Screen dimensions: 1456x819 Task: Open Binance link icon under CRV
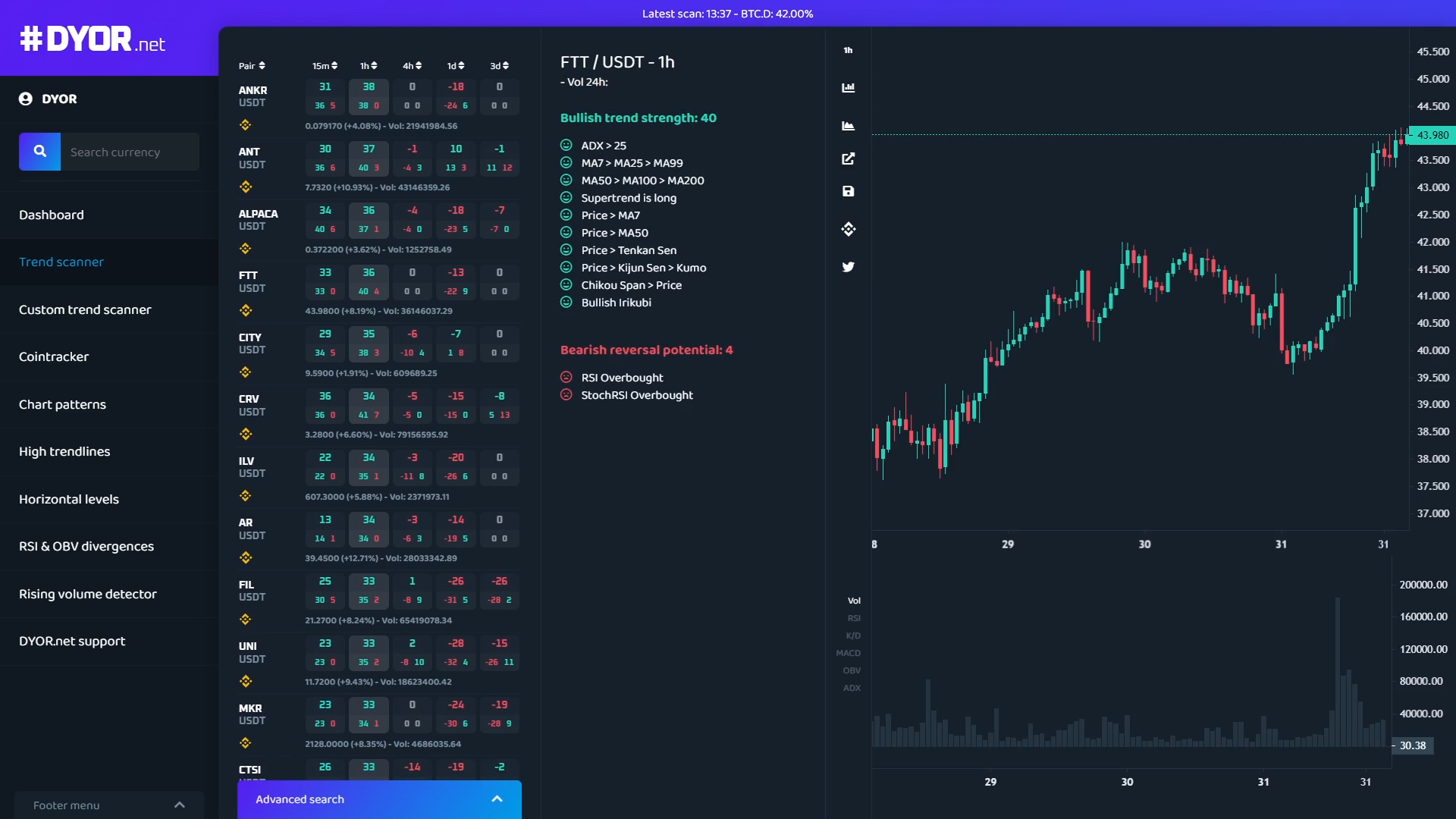245,434
